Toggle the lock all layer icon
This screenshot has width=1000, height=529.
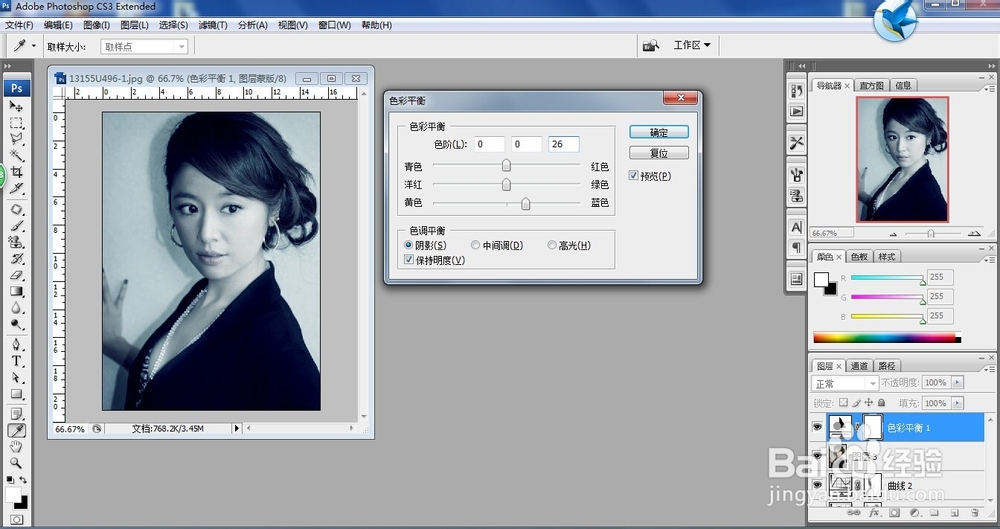(881, 403)
